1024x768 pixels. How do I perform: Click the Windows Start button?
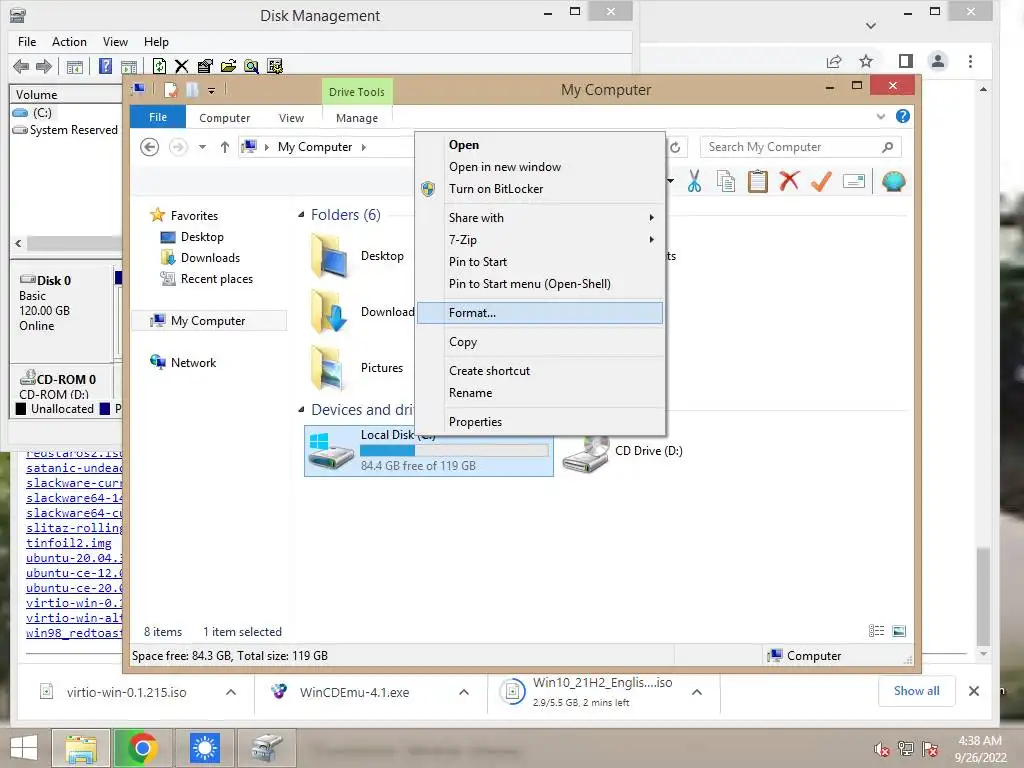pos(24,748)
